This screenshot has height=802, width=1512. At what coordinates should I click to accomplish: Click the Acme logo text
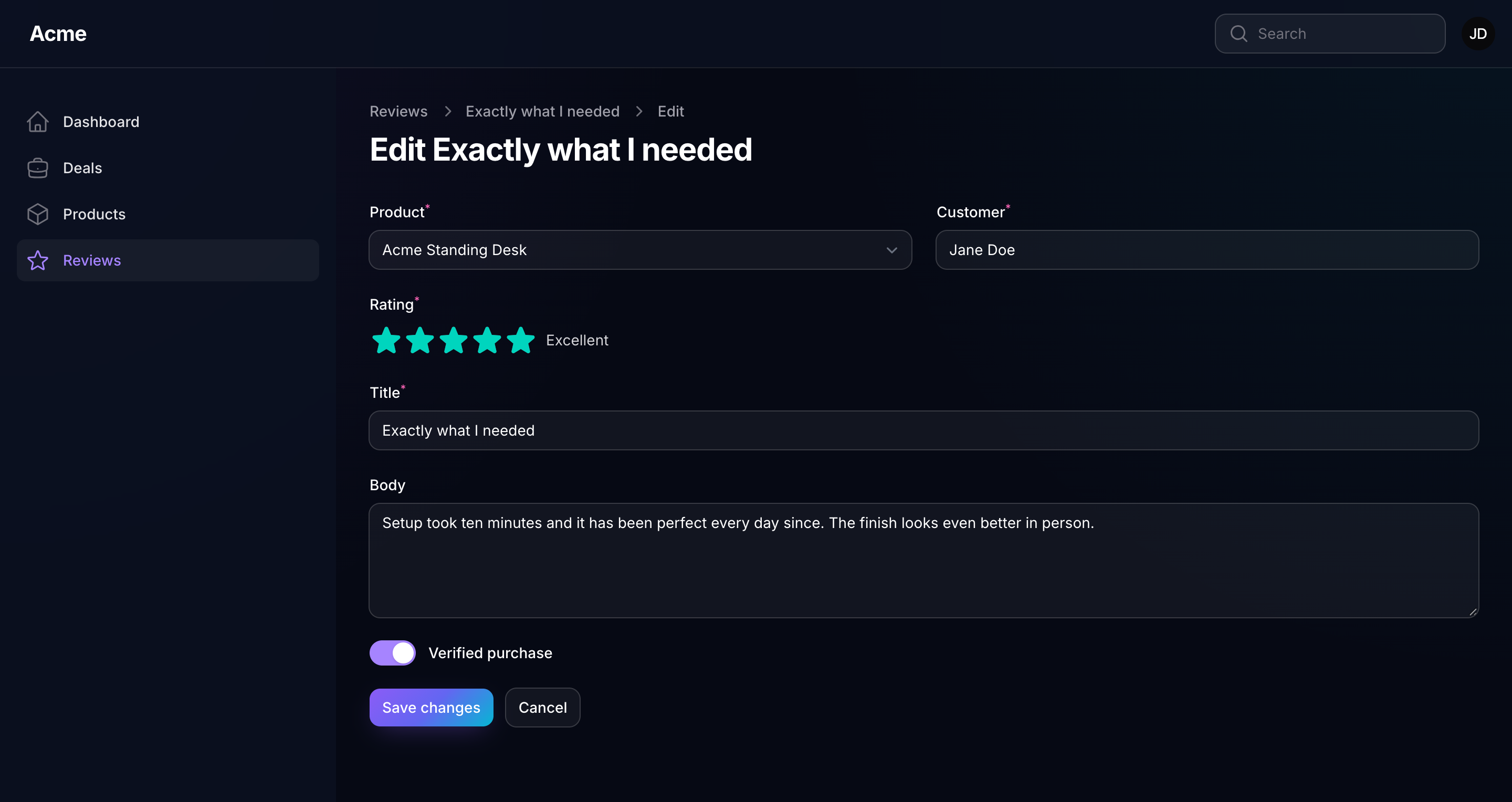58,34
